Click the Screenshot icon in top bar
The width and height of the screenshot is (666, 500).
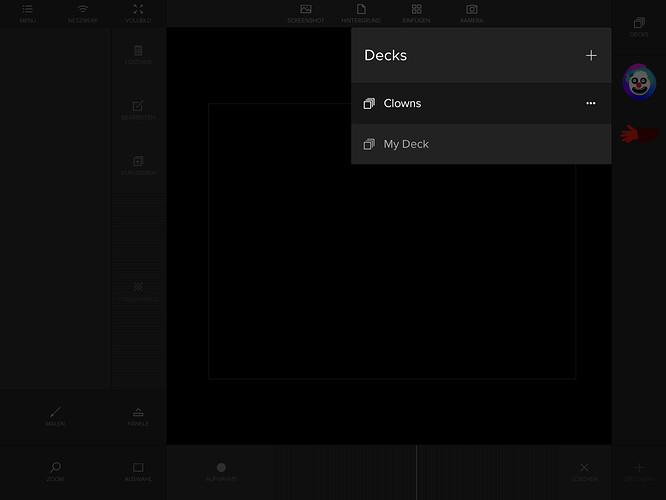tap(306, 12)
